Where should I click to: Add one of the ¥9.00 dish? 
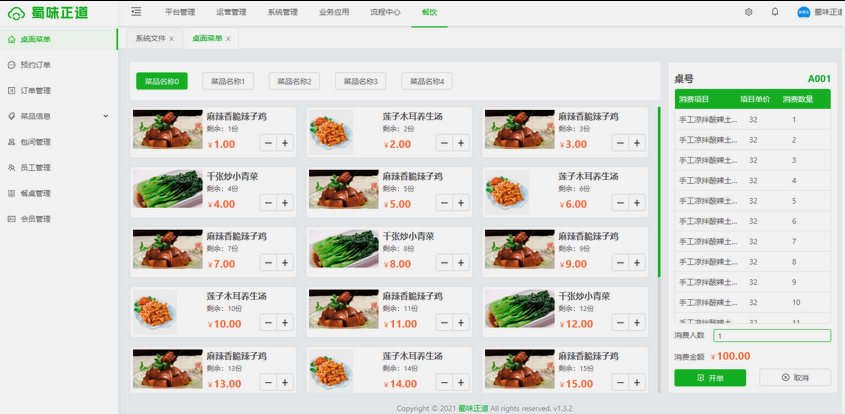637,263
